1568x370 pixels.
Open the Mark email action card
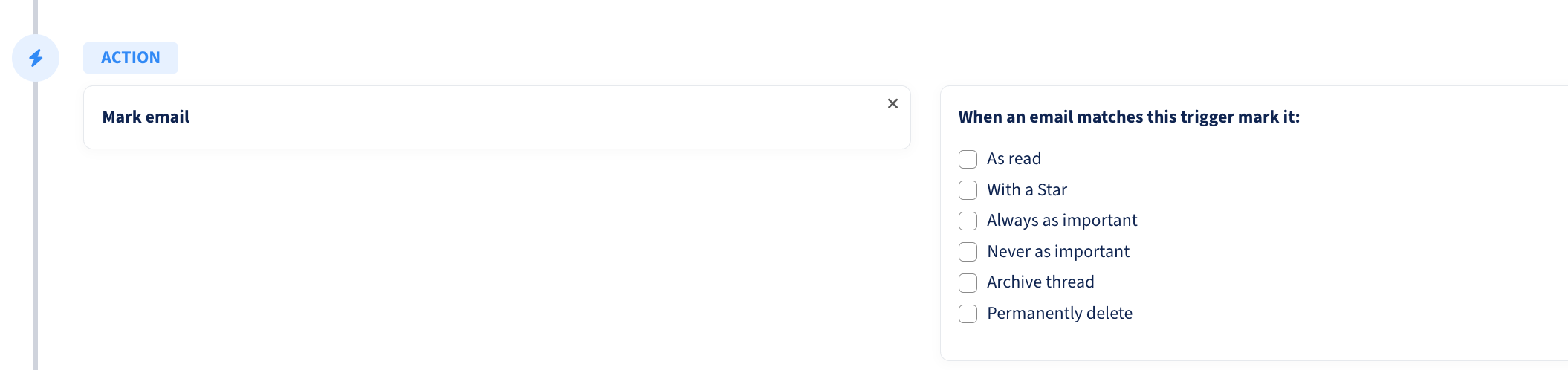pos(496,117)
